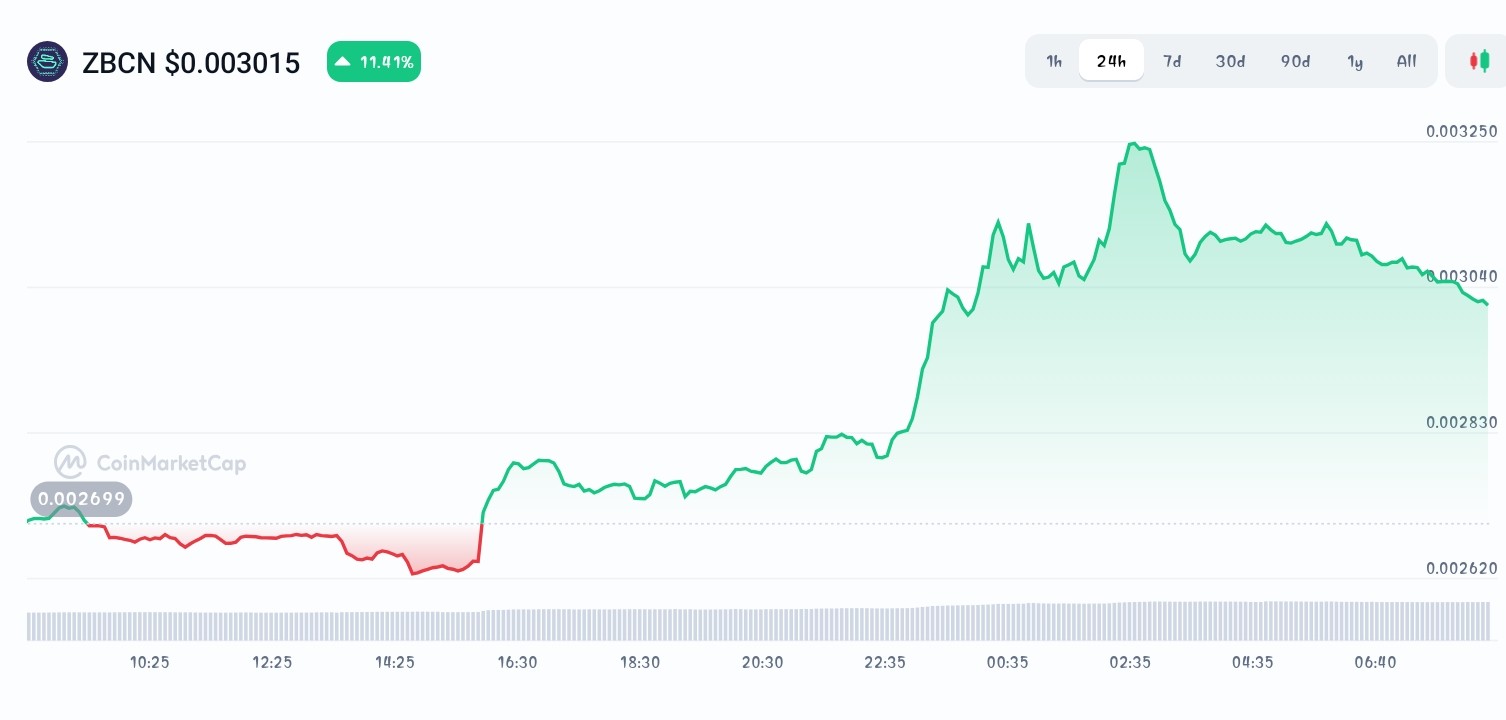This screenshot has width=1506, height=720.
Task: Click the 04:35 time axis label
Action: (1252, 662)
